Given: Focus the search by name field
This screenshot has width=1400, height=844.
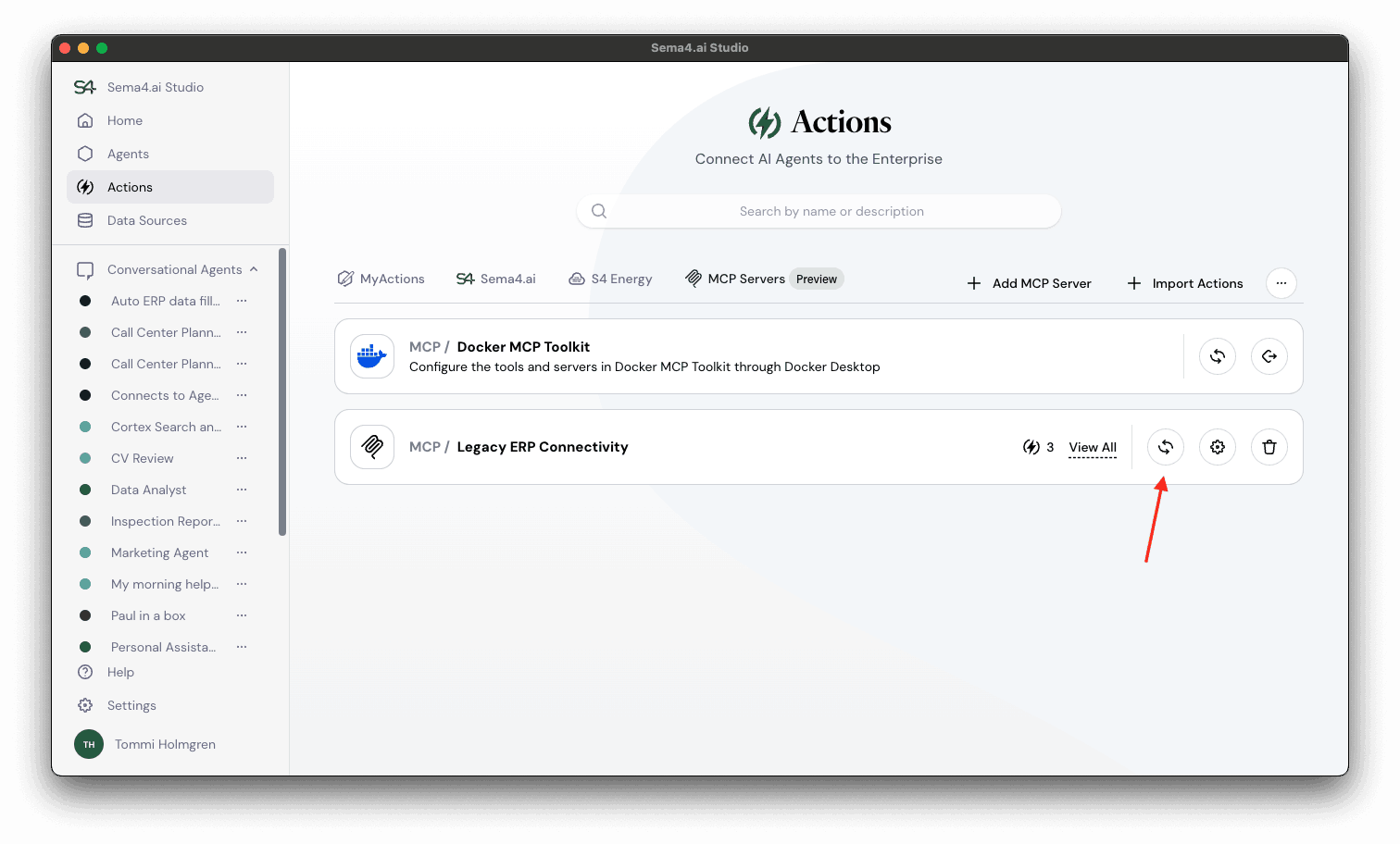Looking at the screenshot, I should pyautogui.click(x=831, y=211).
